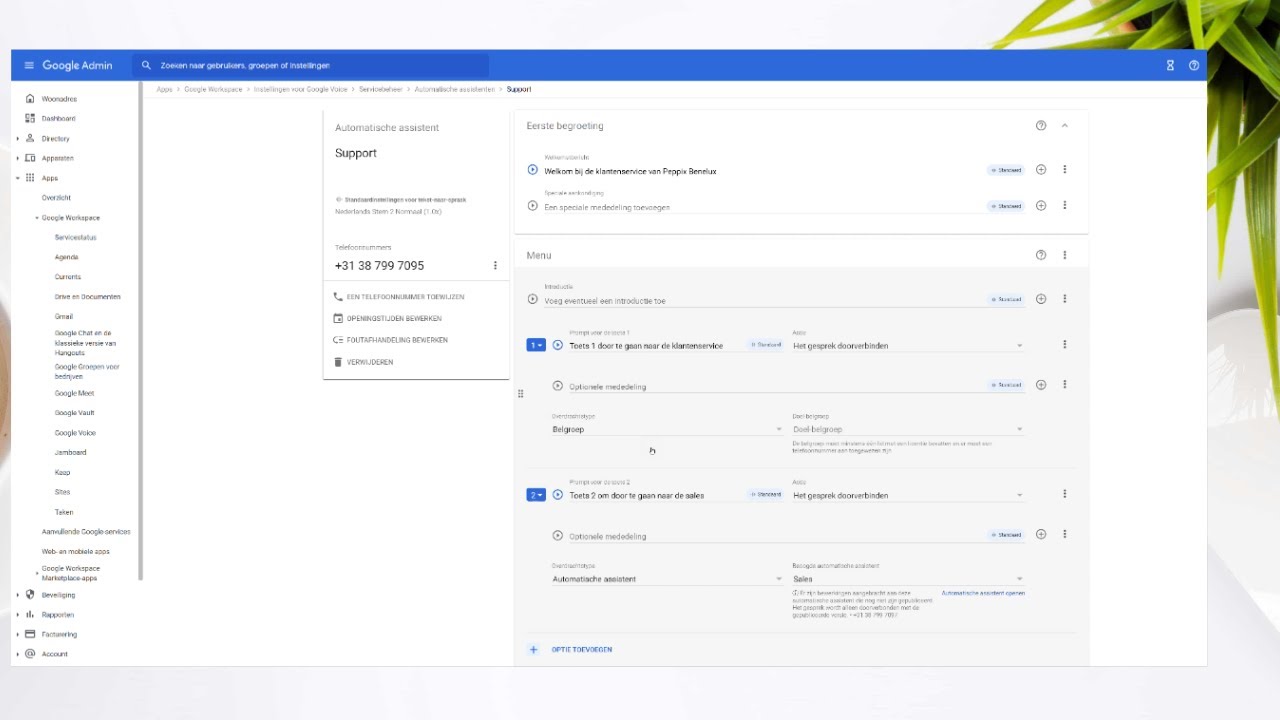Open Google Voice in the sidebar

click(75, 433)
